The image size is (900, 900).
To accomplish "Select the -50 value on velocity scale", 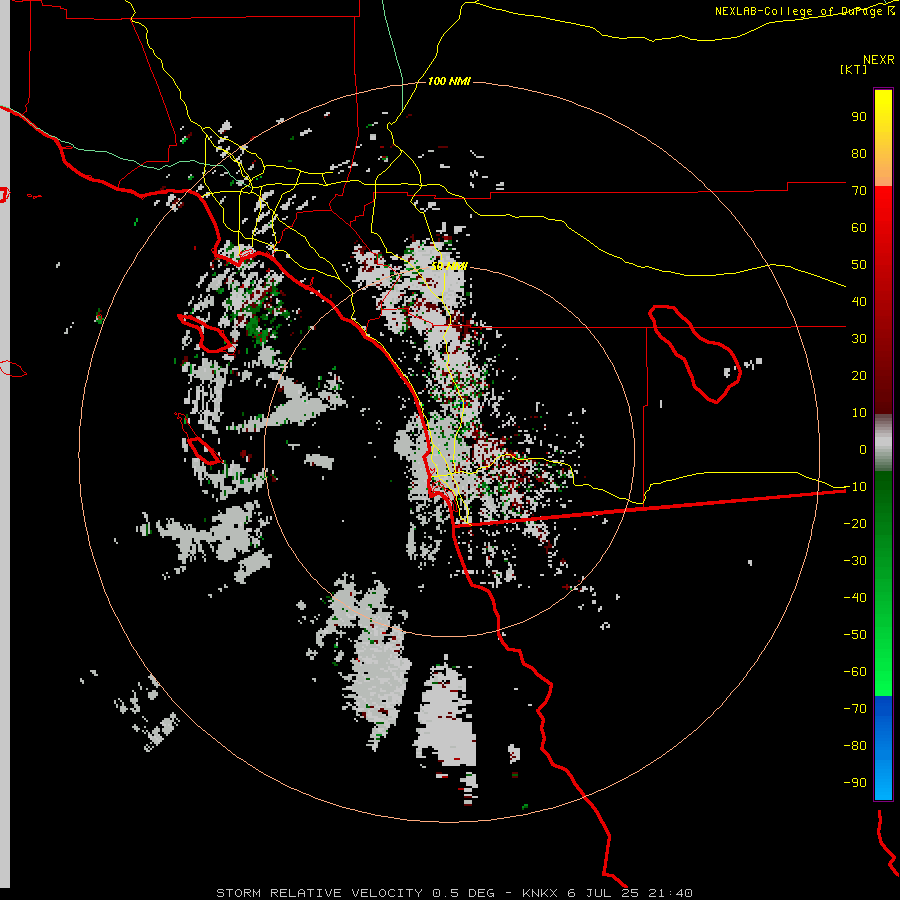I will click(855, 635).
